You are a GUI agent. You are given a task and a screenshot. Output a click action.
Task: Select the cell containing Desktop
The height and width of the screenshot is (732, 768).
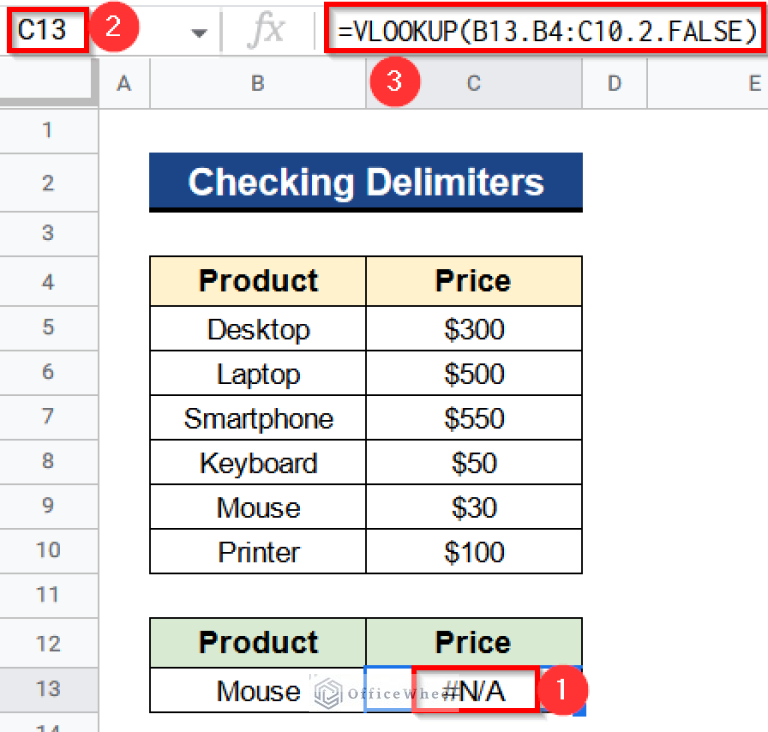pyautogui.click(x=258, y=329)
